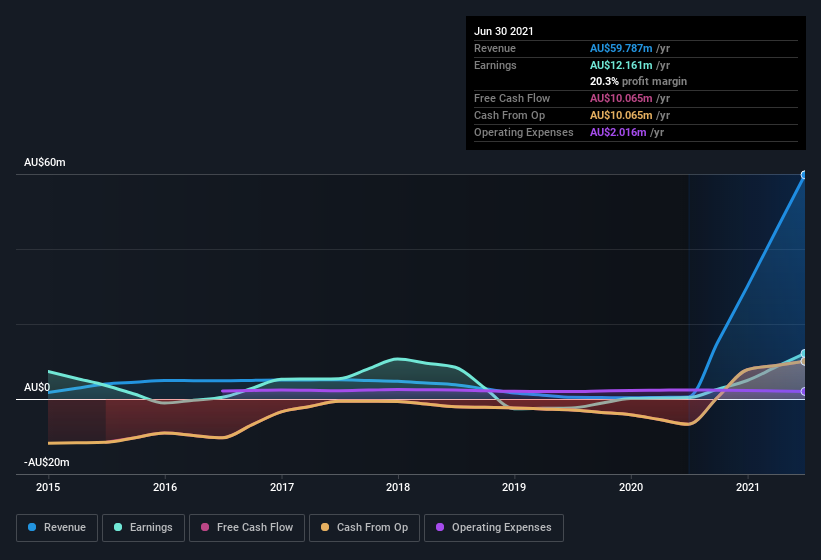Click the 2015 x-axis label
The image size is (821, 560).
pos(48,487)
